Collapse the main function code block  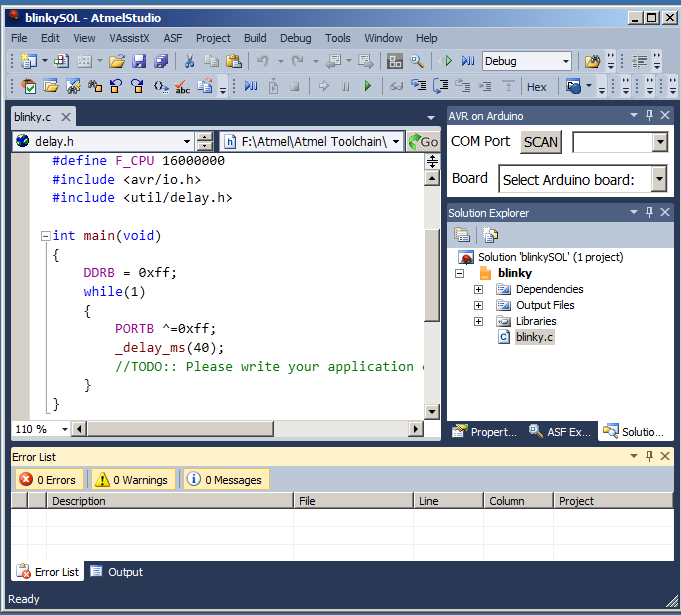tap(45, 236)
